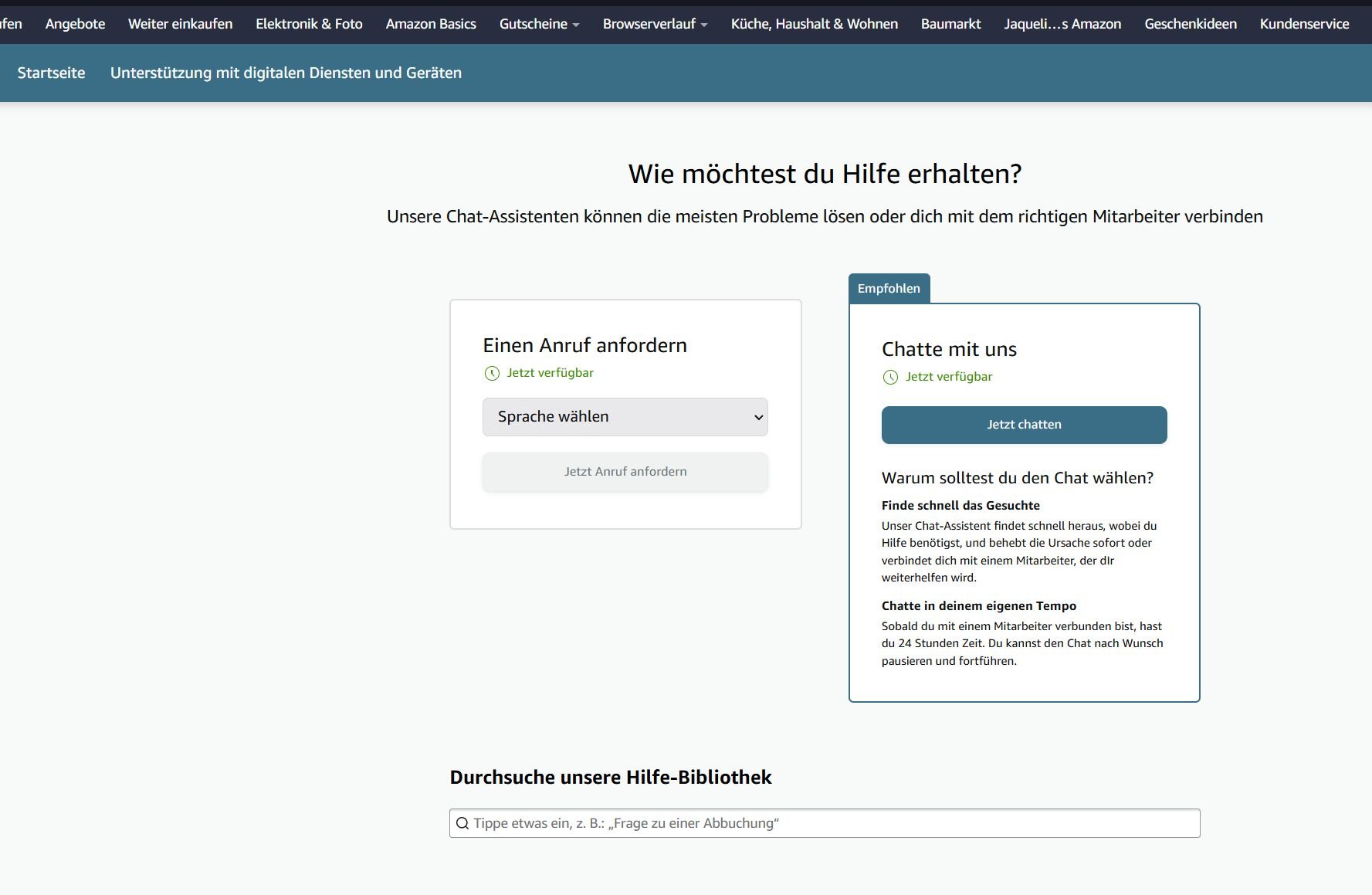Focus the Hilfe-Bibliothek search field
Screen dimensions: 1372x895
(834, 823)
